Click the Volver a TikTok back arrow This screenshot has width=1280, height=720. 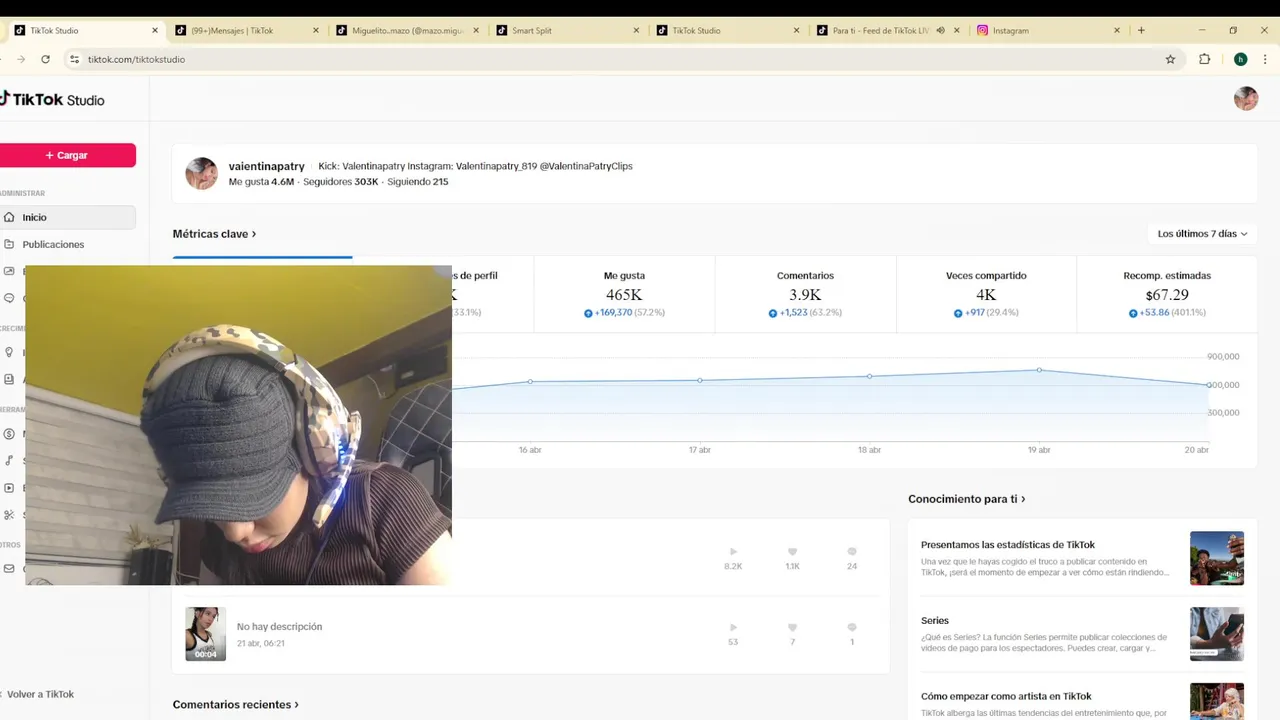coord(1,694)
